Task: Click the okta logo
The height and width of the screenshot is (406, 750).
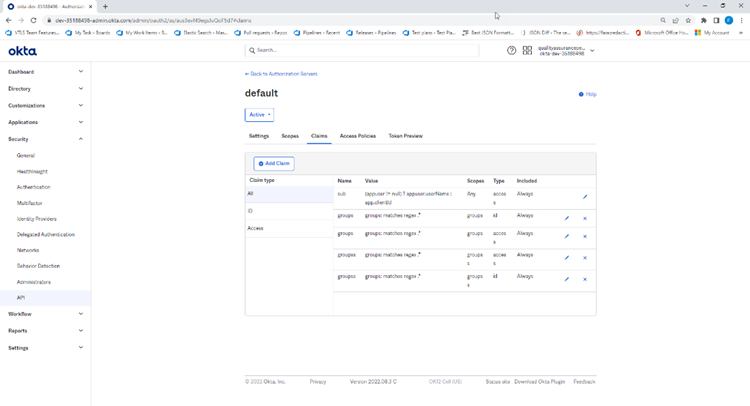Action: 22,51
